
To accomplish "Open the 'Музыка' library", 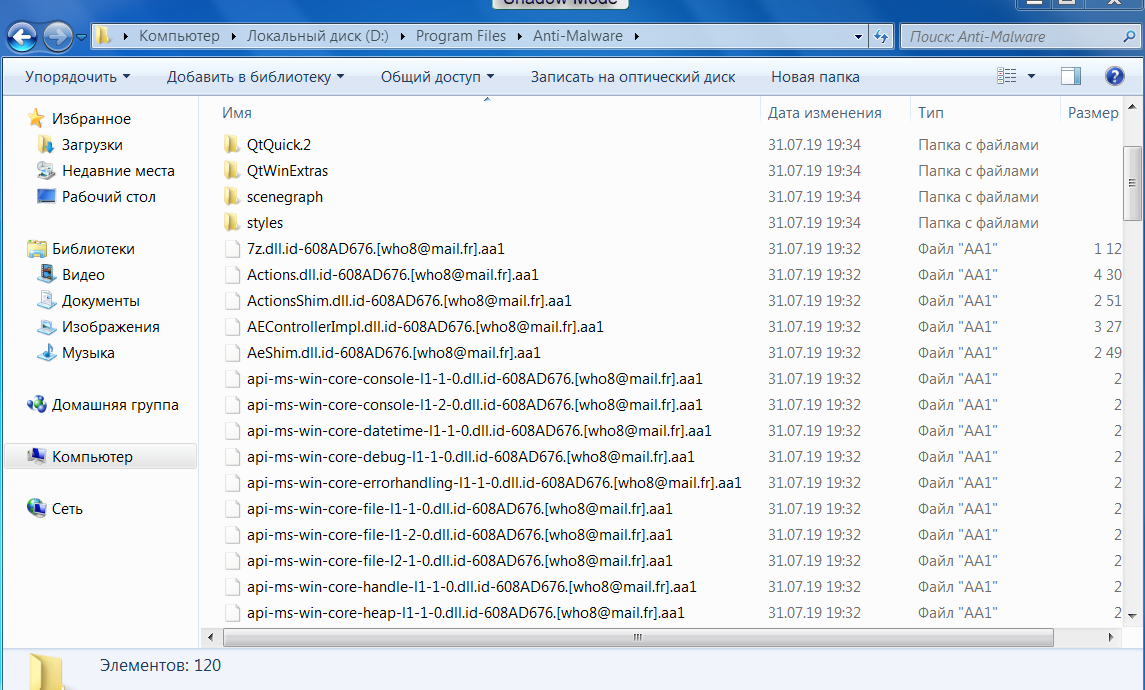I will coord(88,353).
